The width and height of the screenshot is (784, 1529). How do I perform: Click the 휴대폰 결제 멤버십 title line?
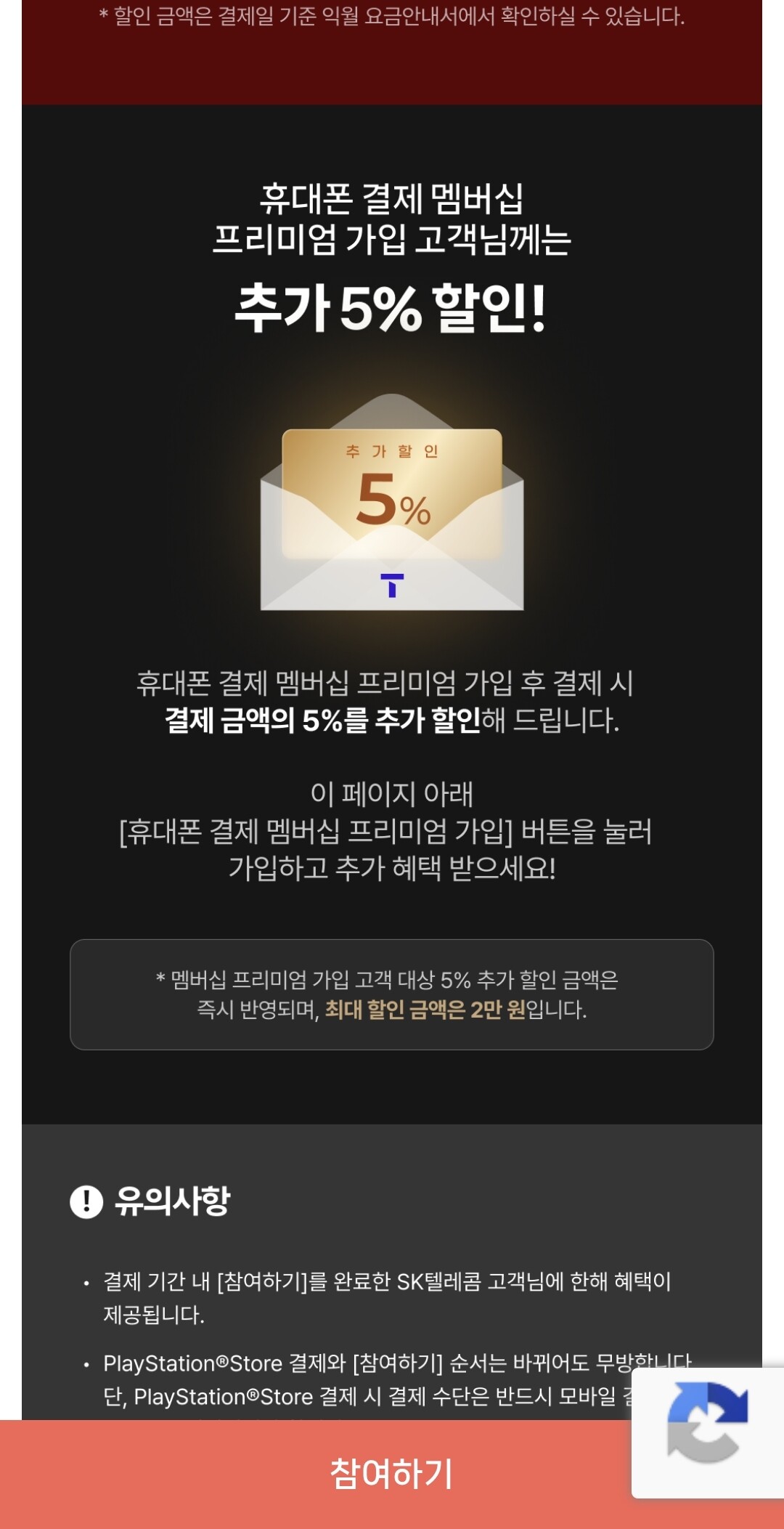392,198
